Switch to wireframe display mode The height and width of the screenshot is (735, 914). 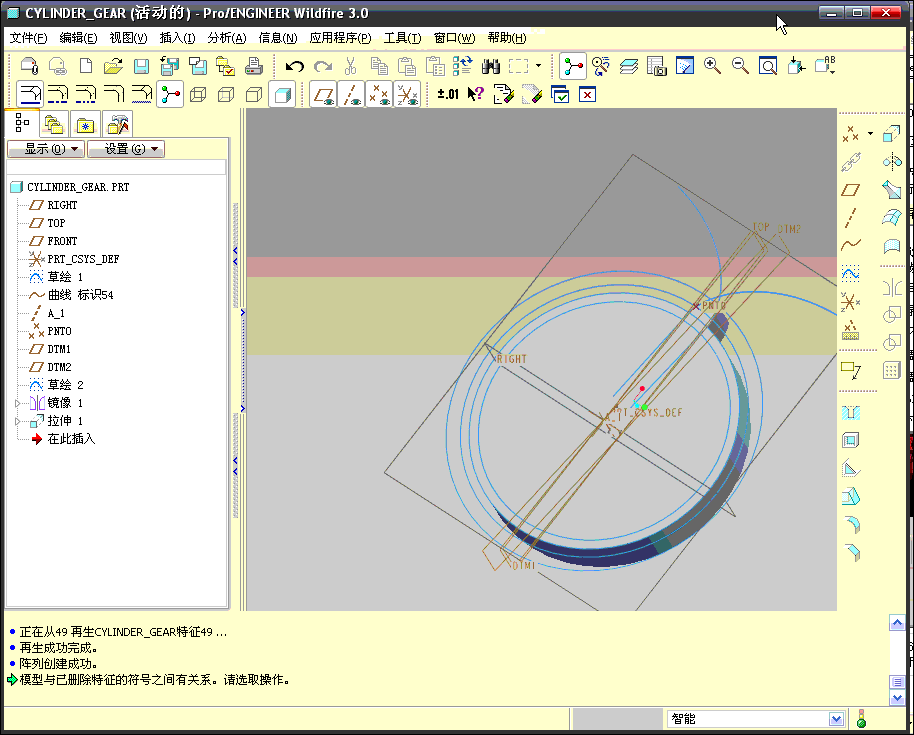(x=198, y=94)
